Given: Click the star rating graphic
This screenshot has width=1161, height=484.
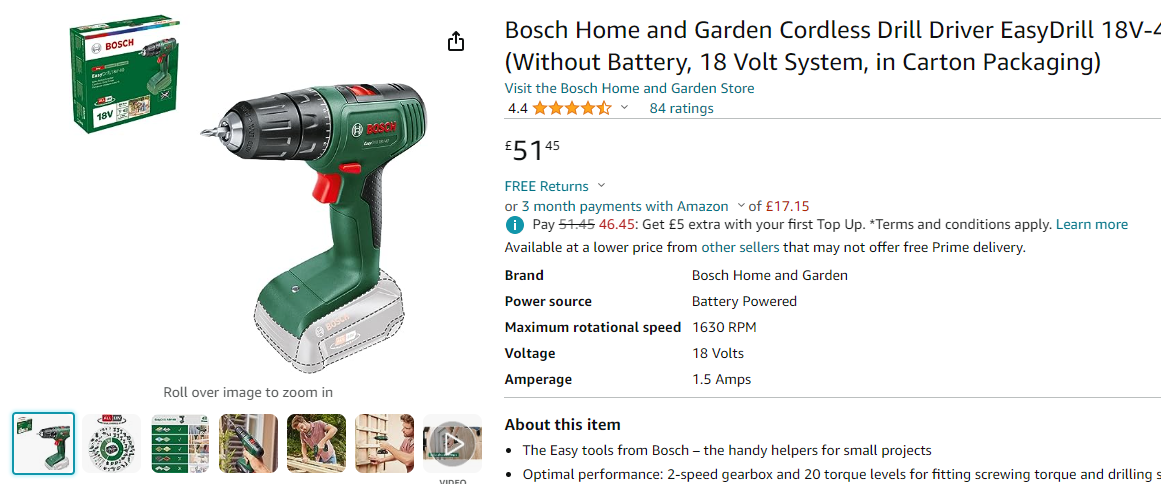Looking at the screenshot, I should (x=571, y=108).
